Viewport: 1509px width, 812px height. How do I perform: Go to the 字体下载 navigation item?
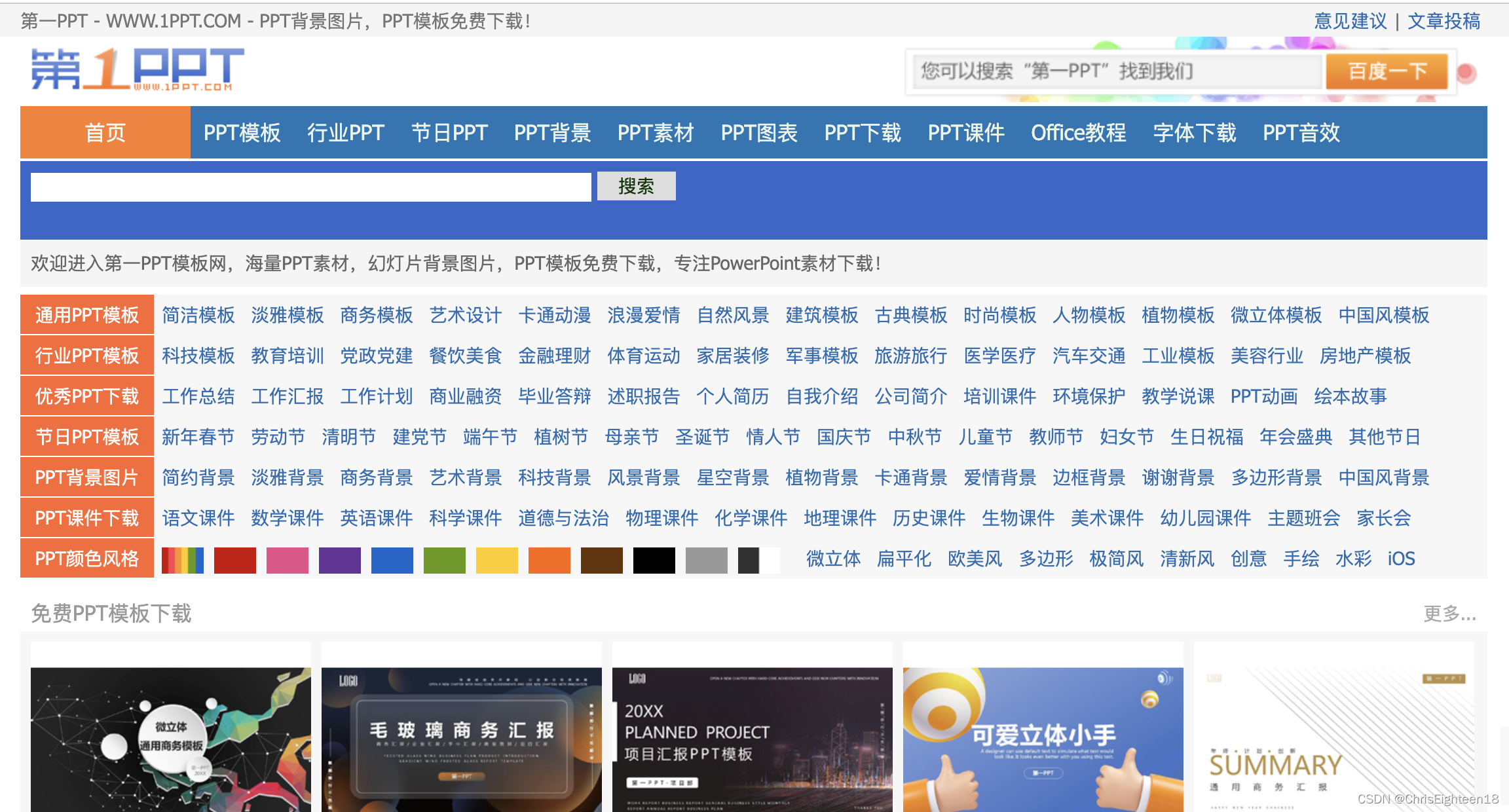[1195, 133]
